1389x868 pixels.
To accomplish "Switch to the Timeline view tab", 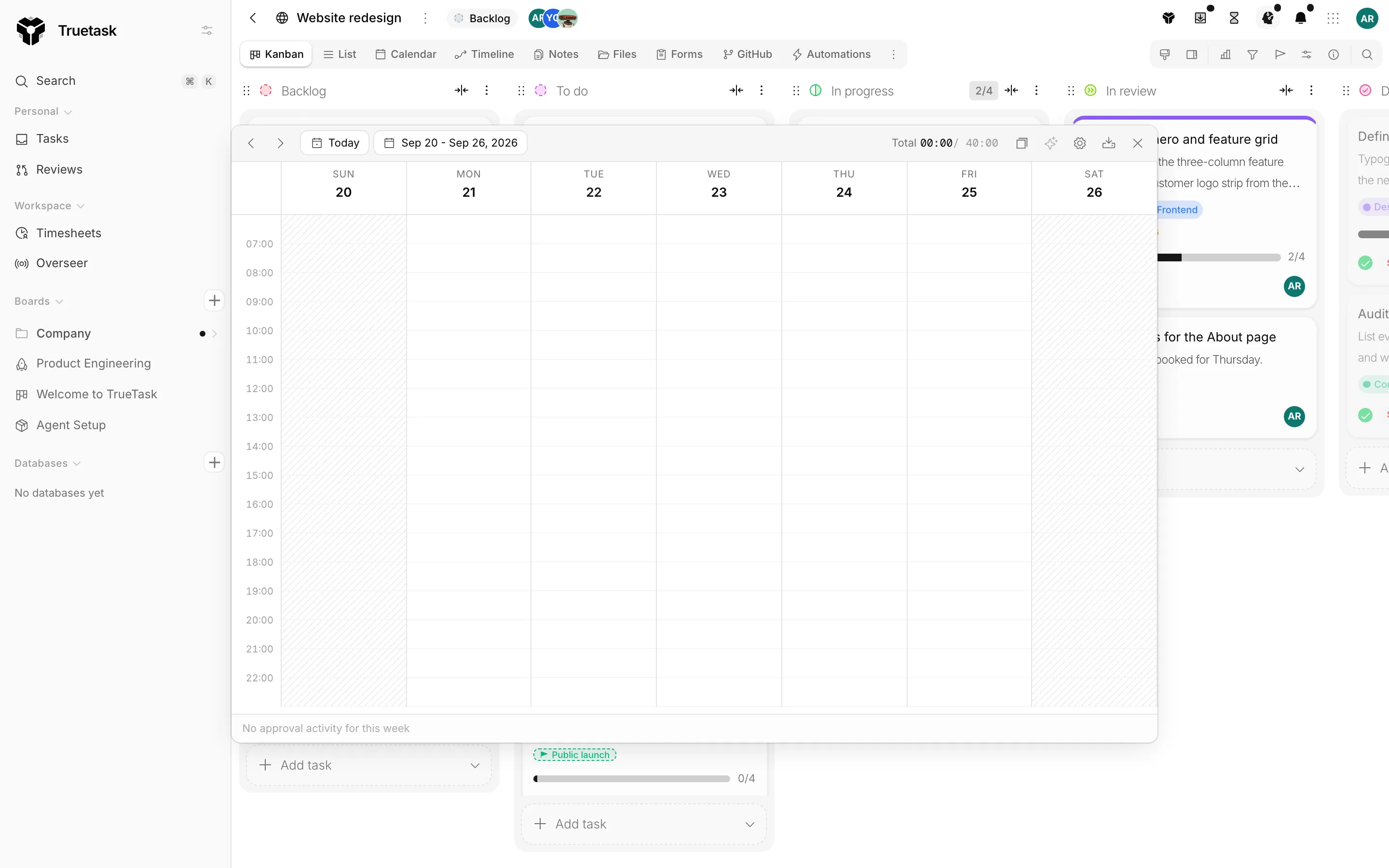I will [x=484, y=54].
